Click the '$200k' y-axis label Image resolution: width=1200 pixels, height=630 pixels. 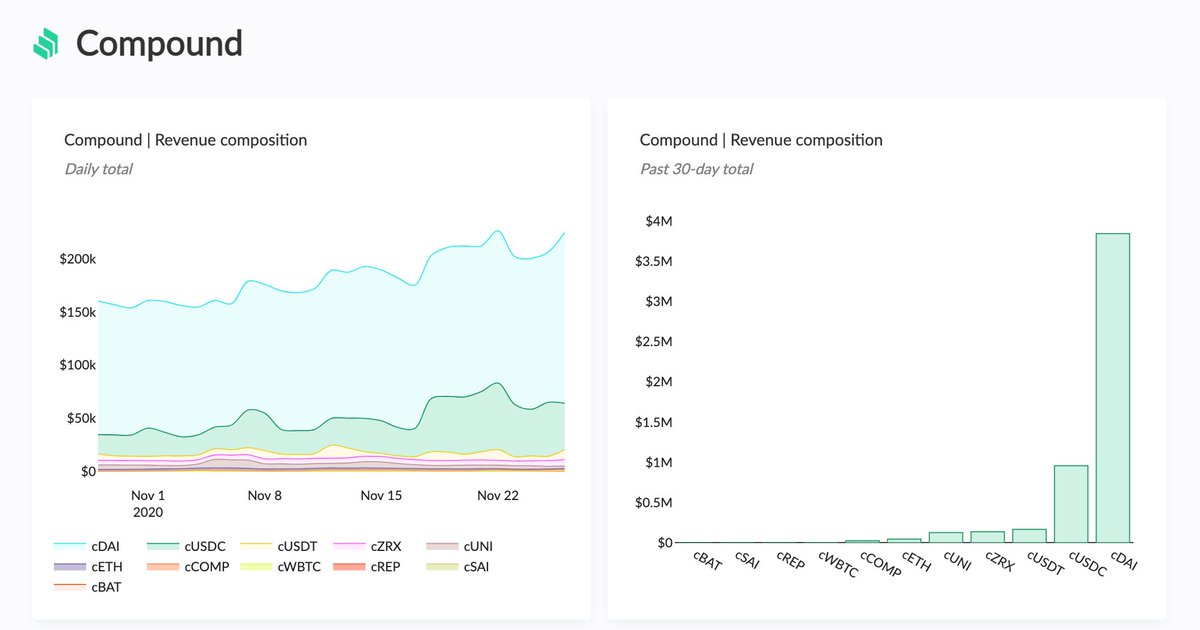77,259
